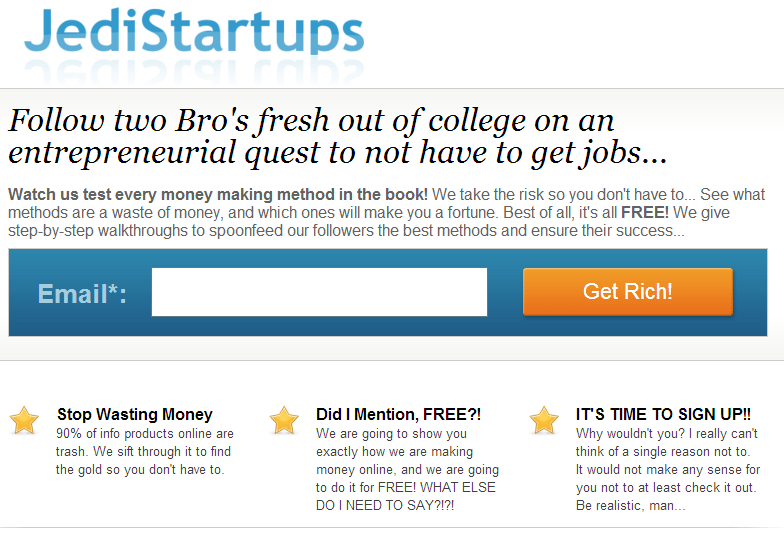Click the bold Watch us test every money making method text
Screen dimensions: 784x547
pos(218,194)
